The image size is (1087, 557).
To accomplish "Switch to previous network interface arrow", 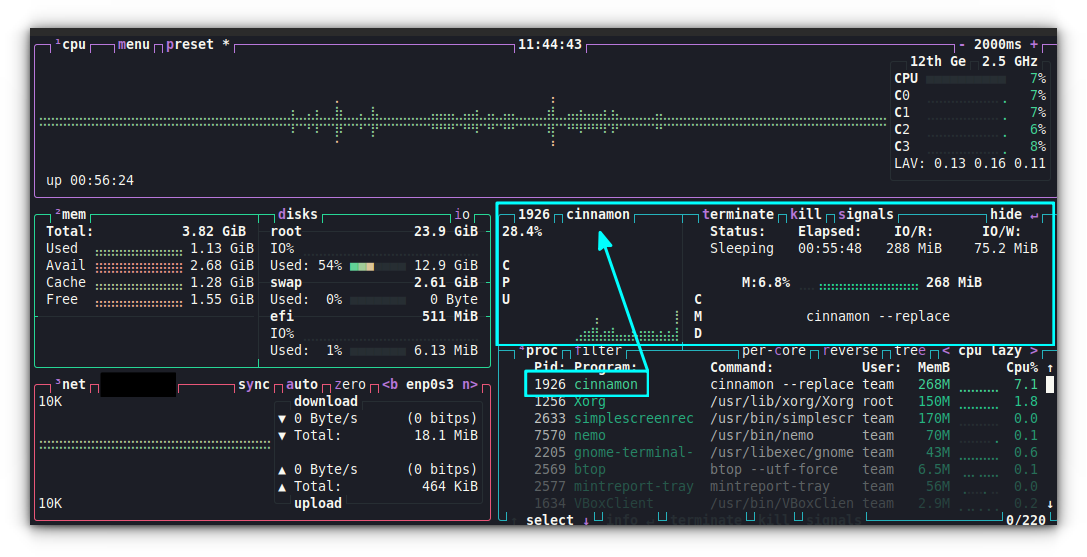I will (x=386, y=384).
